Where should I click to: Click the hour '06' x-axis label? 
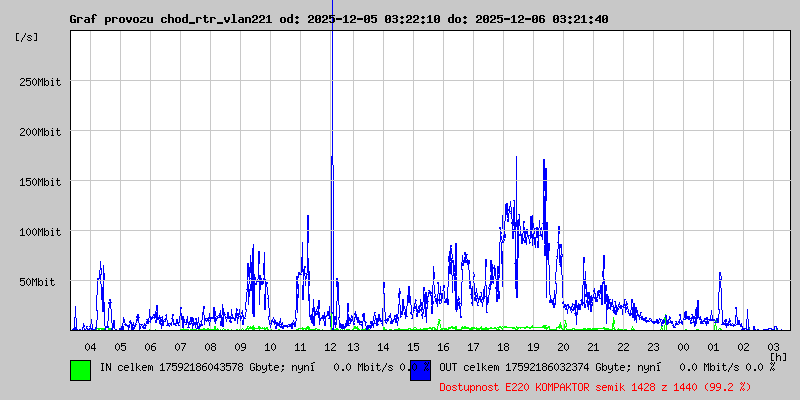pos(151,347)
